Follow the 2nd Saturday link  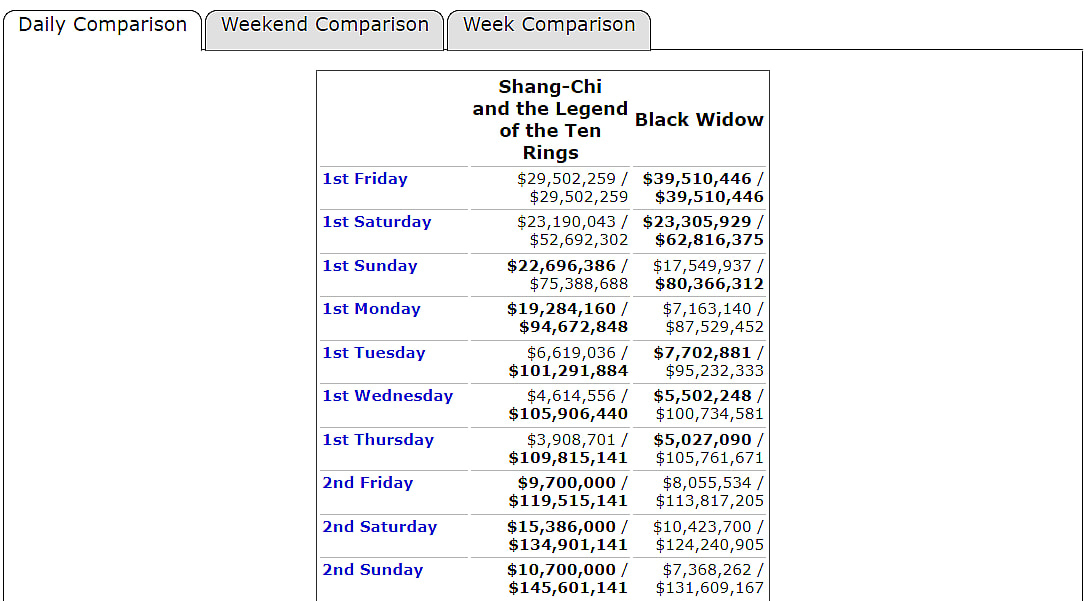pyautogui.click(x=379, y=527)
